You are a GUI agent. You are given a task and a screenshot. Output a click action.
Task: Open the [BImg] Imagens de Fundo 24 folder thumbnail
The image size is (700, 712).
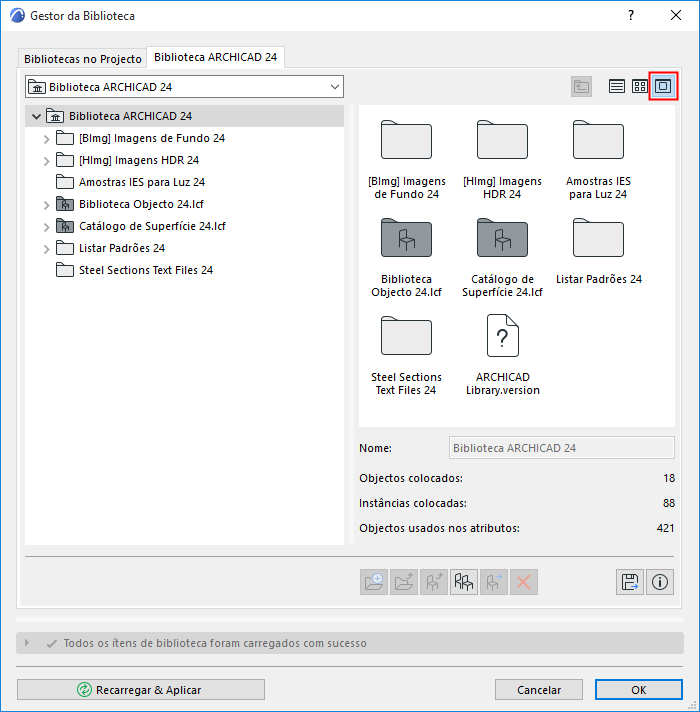click(x=406, y=140)
